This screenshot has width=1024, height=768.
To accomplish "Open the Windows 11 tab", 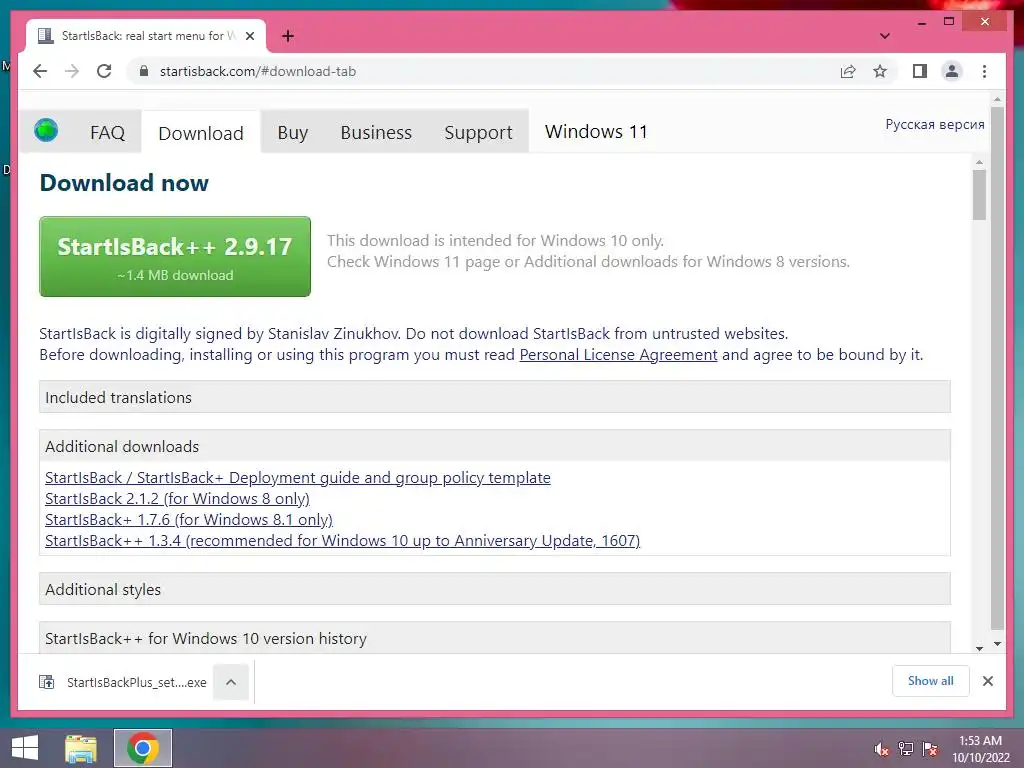I will 596,132.
